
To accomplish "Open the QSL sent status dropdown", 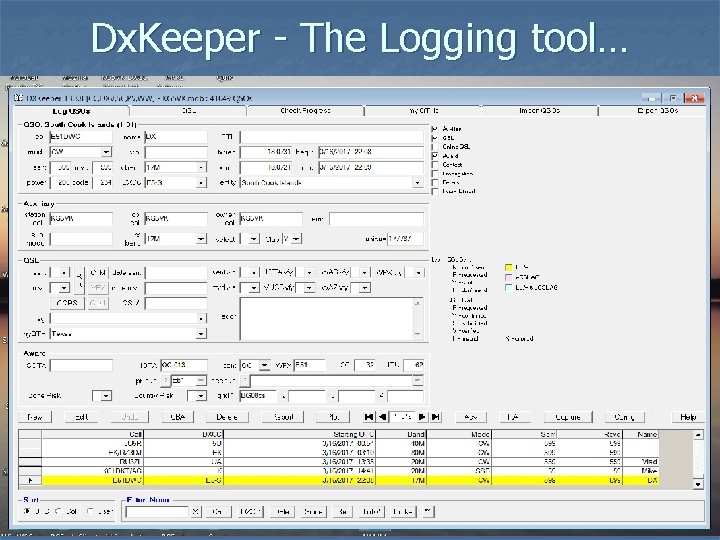I will 64,273.
